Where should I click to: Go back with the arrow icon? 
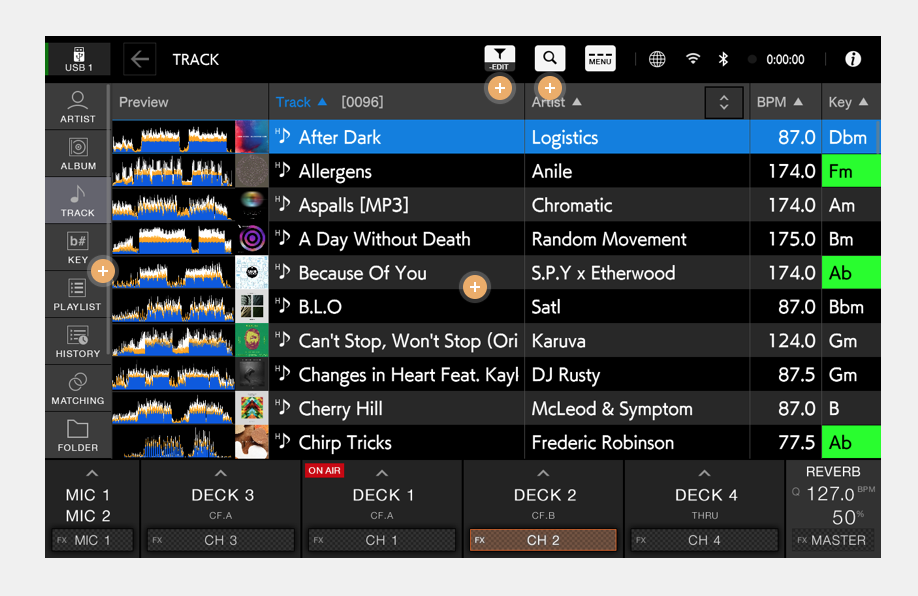(x=139, y=59)
